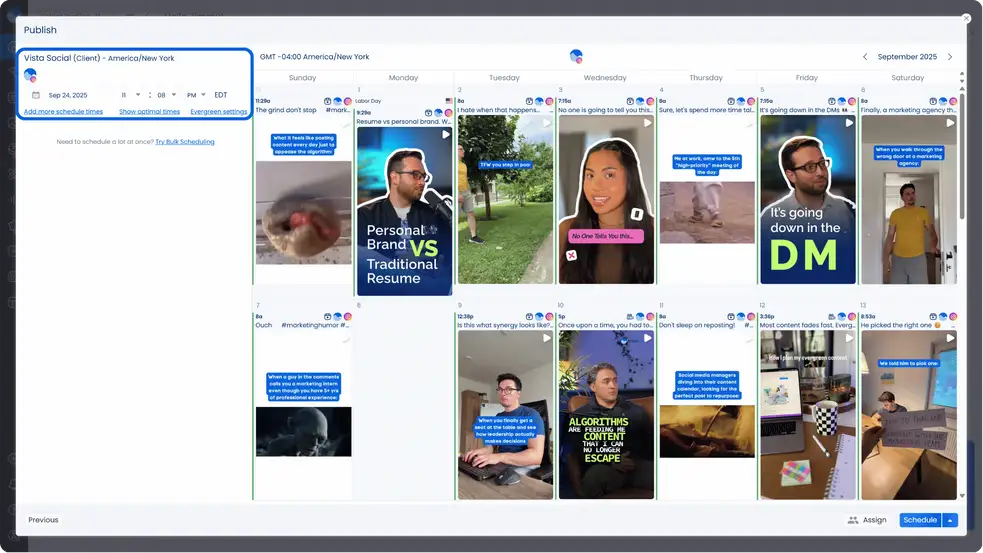Image resolution: width=983 pixels, height=553 pixels.
Task: Advance to next month with right chevron
Action: (950, 57)
